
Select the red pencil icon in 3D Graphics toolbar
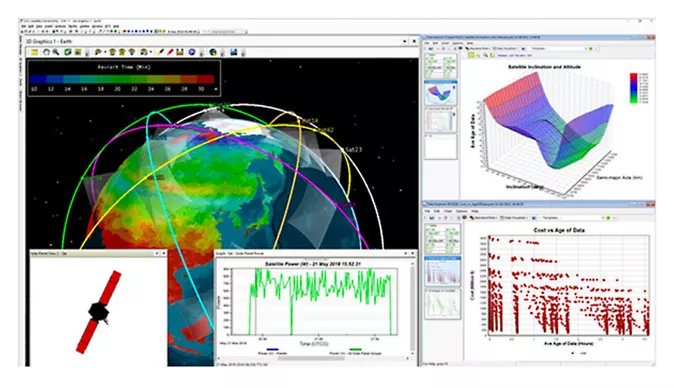(170, 52)
